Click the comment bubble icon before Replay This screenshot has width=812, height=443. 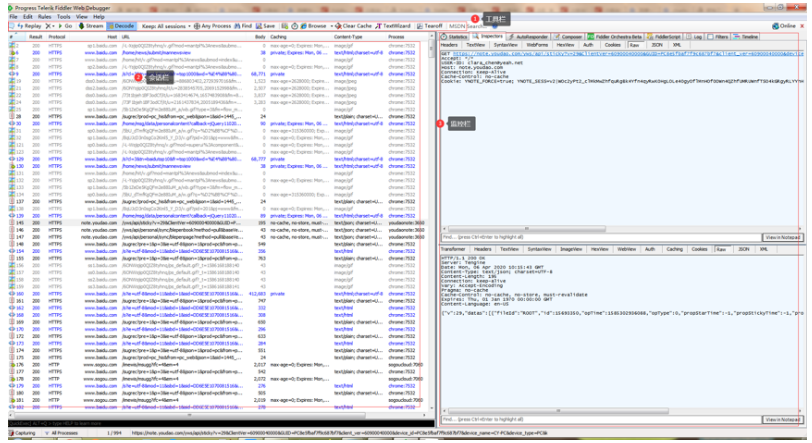coord(12,26)
